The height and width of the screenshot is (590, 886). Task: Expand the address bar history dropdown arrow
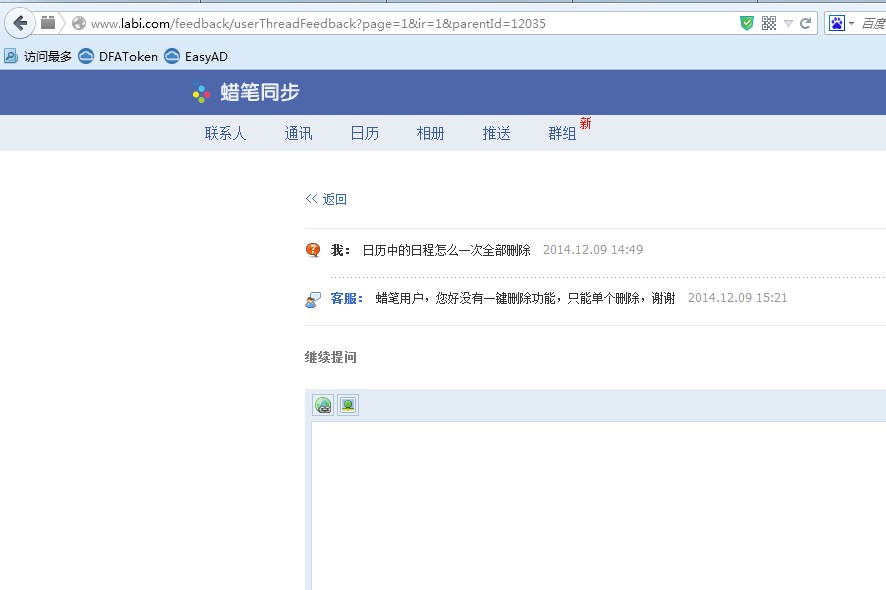point(788,24)
